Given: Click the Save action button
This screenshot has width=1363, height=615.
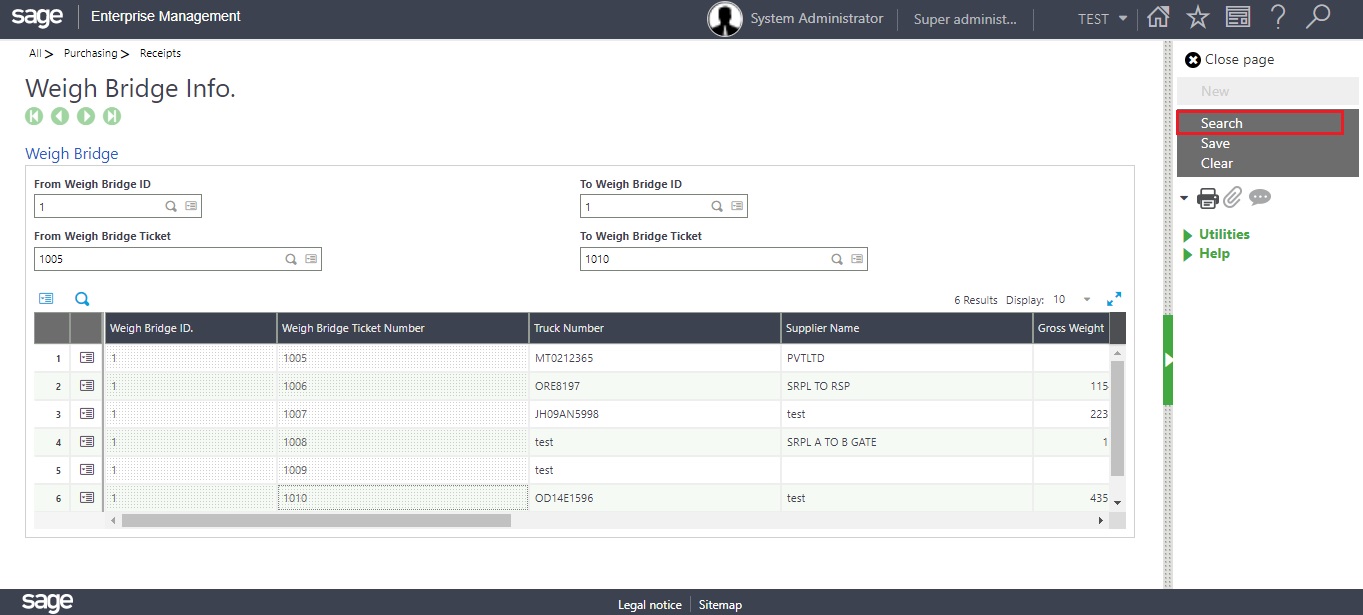Looking at the screenshot, I should pyautogui.click(x=1214, y=143).
